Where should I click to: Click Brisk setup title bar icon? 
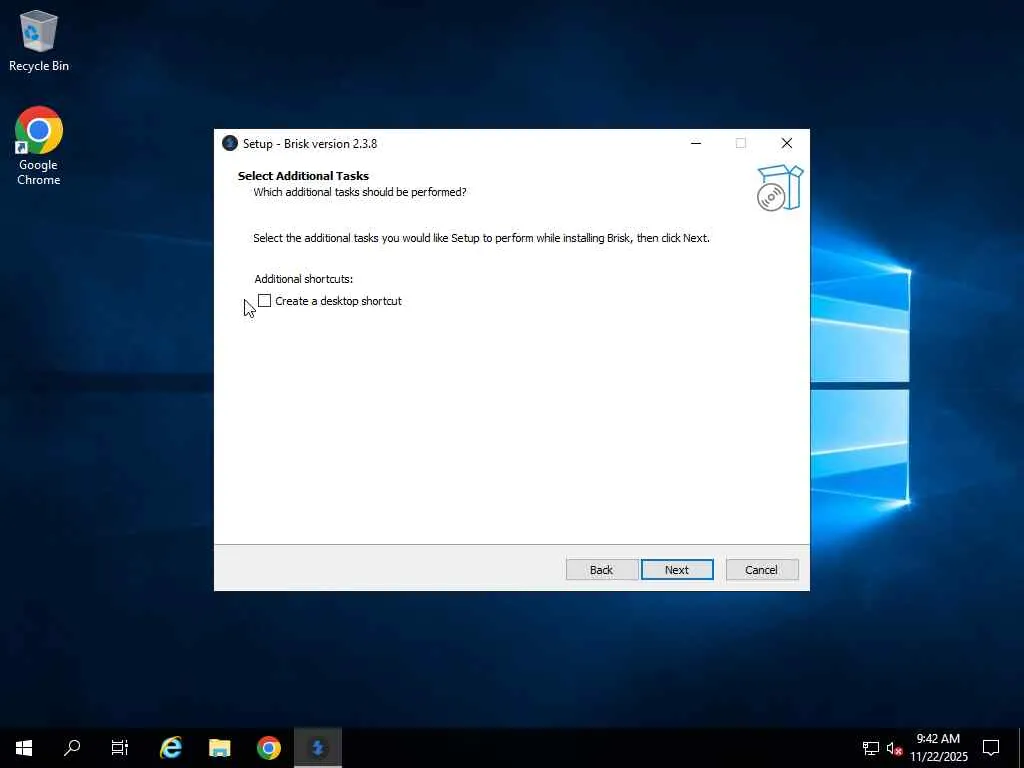click(229, 143)
